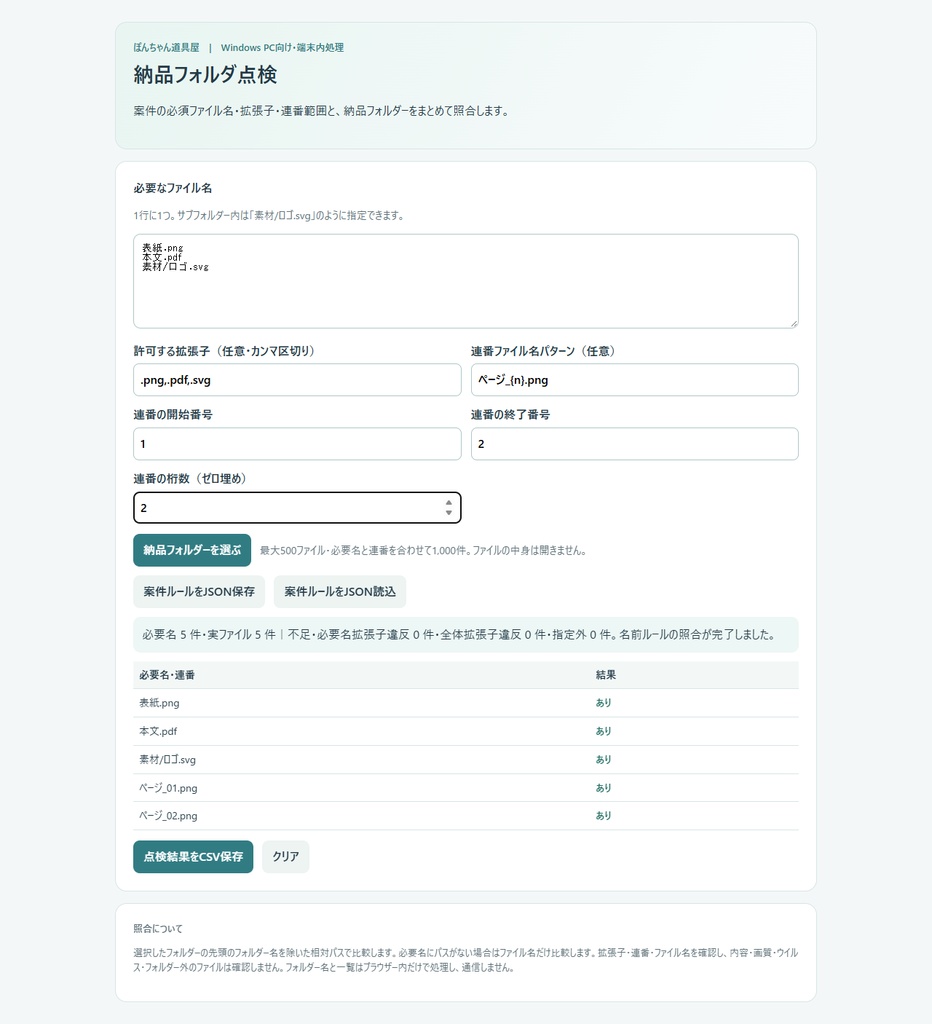Click the 必要なファイル名 label
Viewport: 932px width, 1024px height.
pos(173,188)
